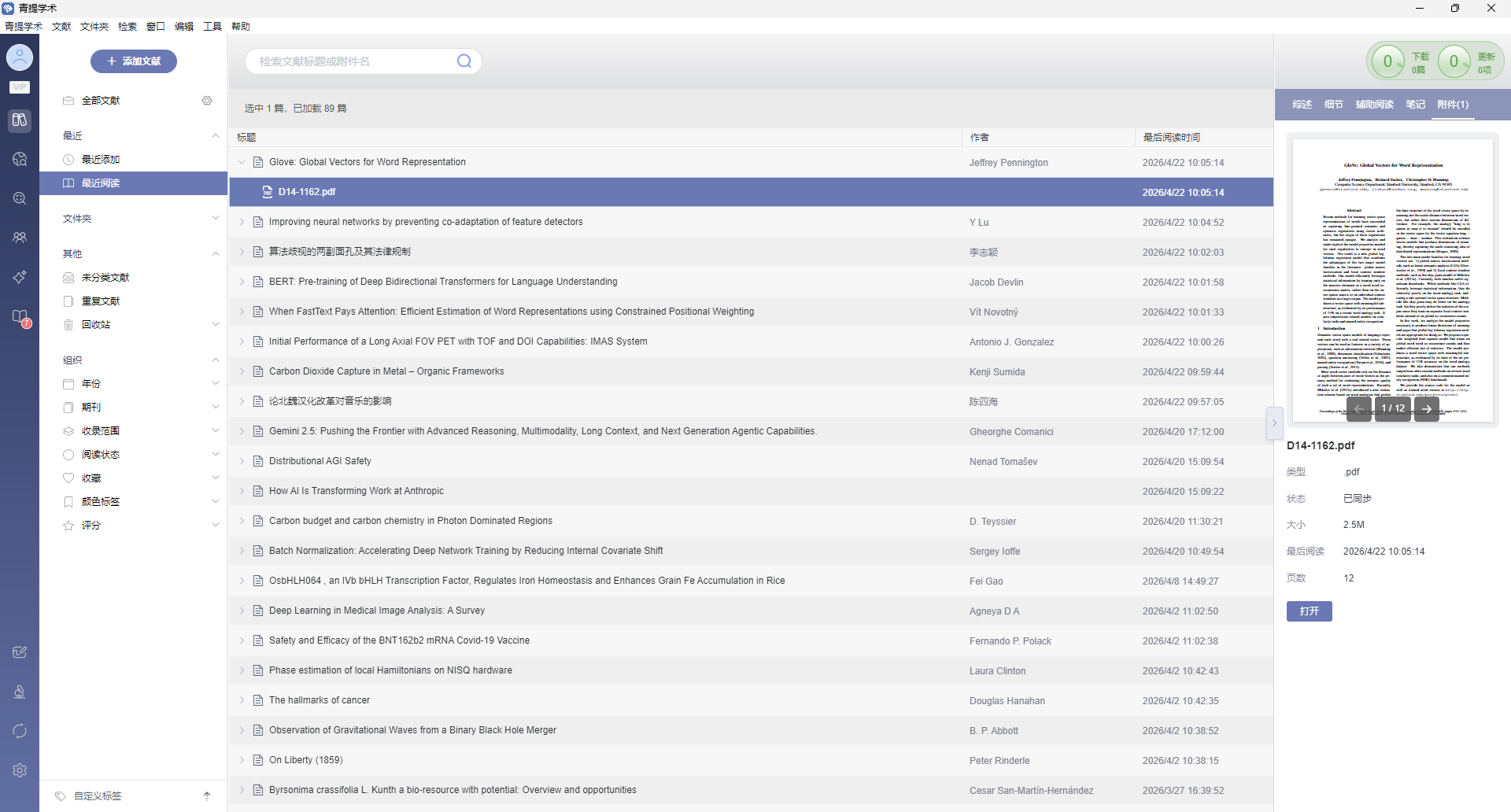Expand the 文件夹 section

click(216, 219)
